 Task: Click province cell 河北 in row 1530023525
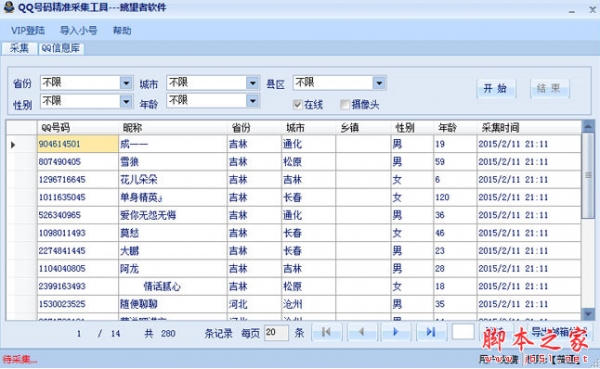tap(254, 304)
